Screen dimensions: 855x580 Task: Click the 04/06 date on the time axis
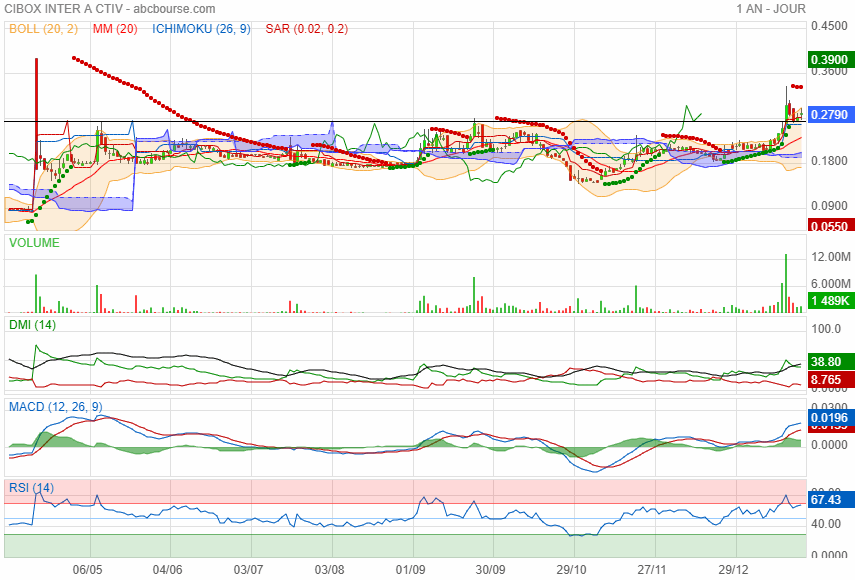tap(167, 570)
